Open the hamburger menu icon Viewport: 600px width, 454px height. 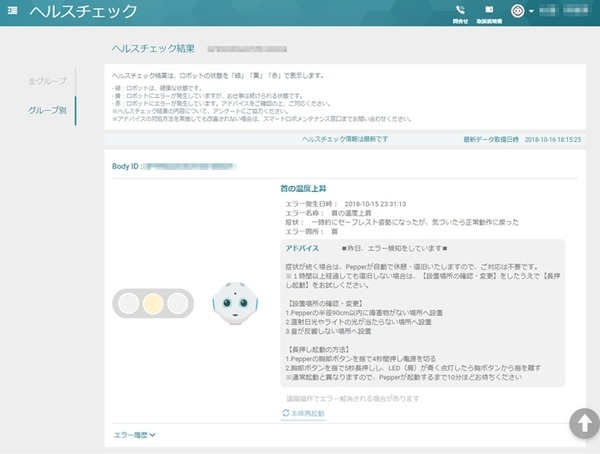coord(13,11)
